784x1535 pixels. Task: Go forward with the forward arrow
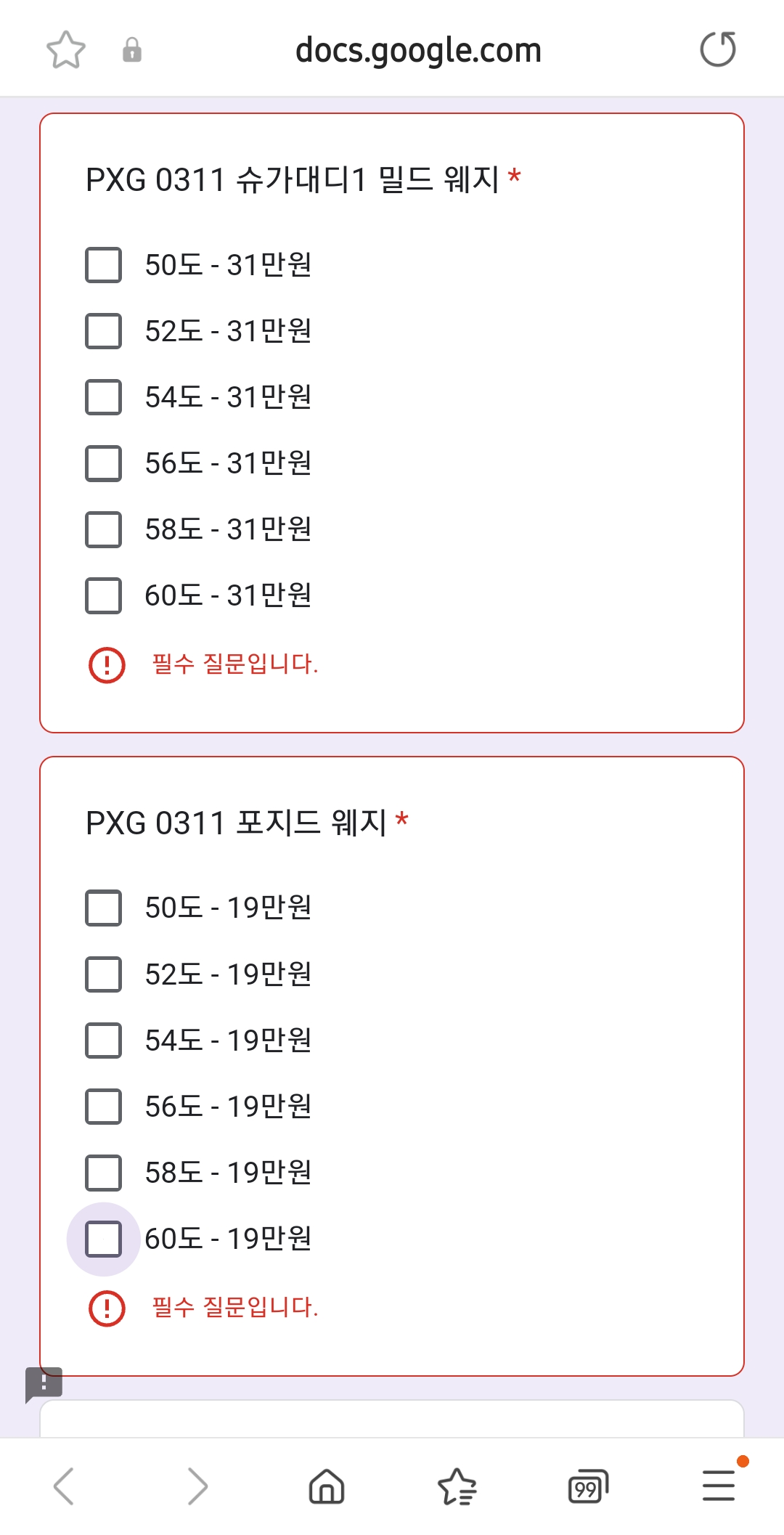point(197,1486)
